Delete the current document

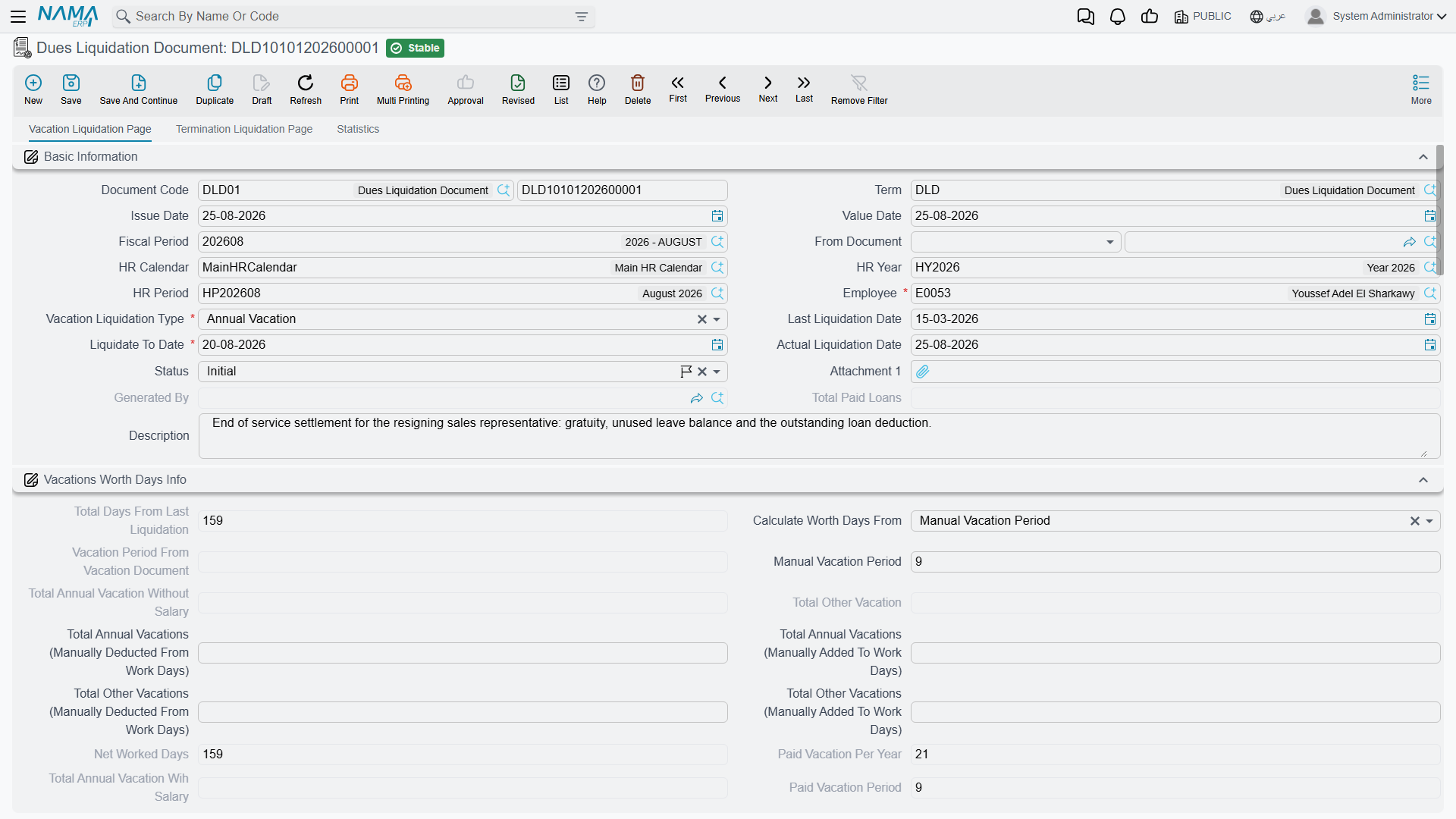[x=638, y=89]
